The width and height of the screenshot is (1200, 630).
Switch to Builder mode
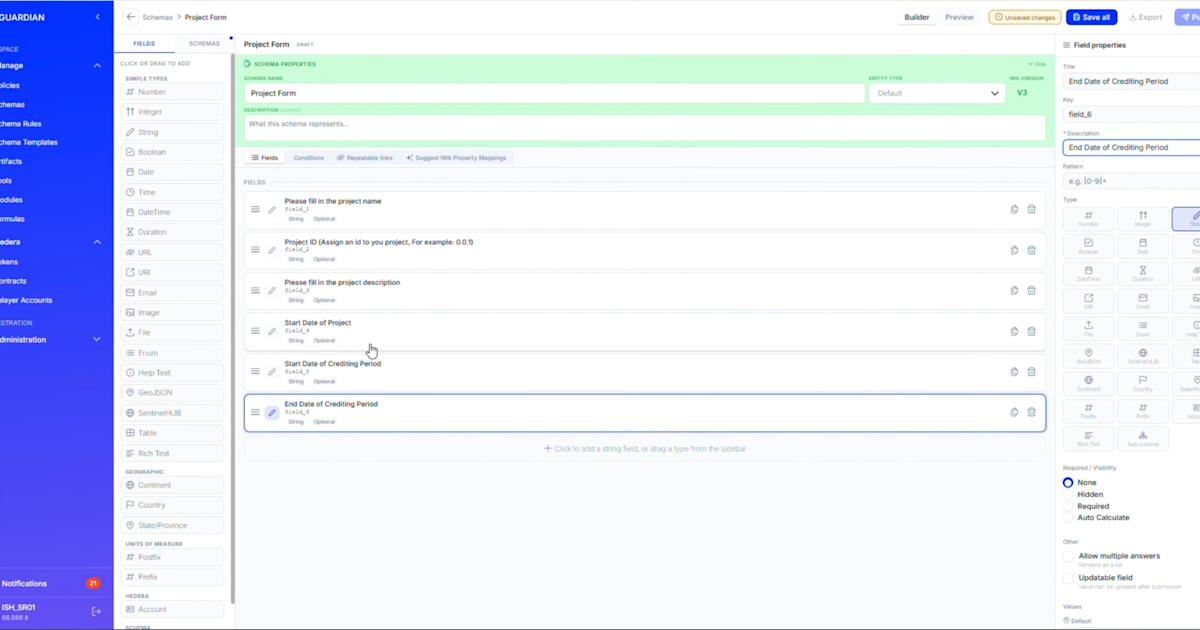tap(917, 17)
